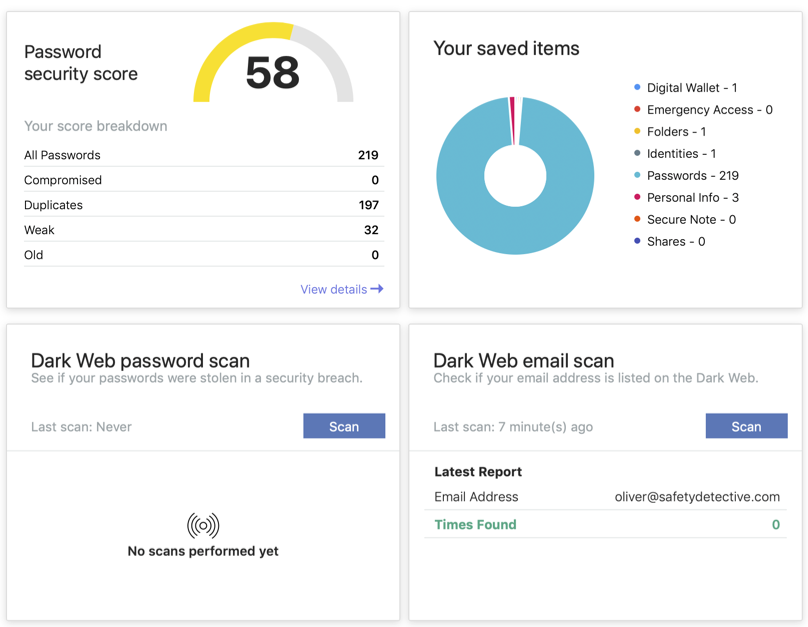Click the radar scan icon
The image size is (808, 627).
(203, 525)
